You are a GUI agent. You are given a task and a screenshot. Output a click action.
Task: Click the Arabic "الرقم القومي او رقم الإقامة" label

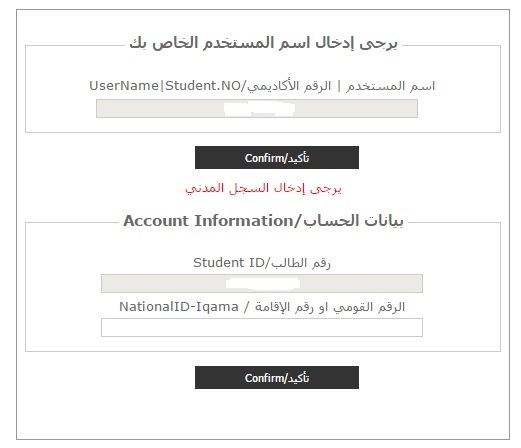coord(330,307)
